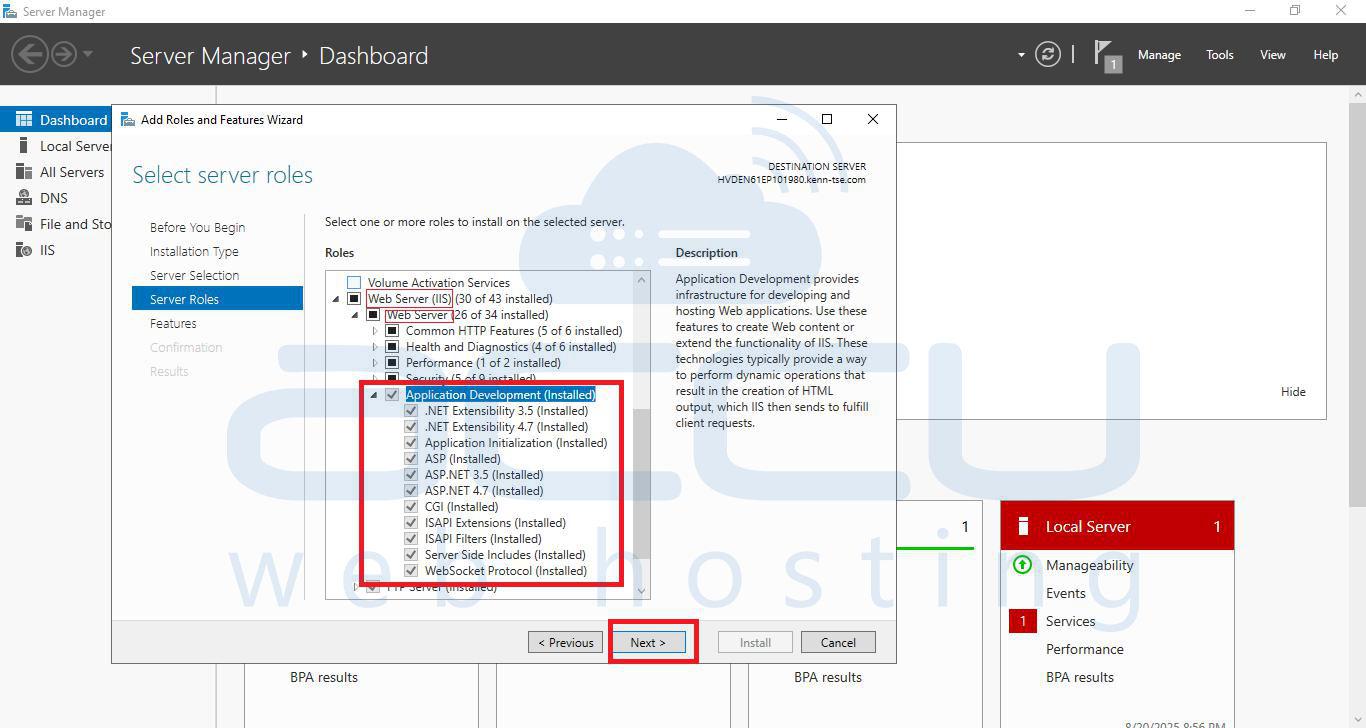Open the Tools menu

tap(1219, 54)
